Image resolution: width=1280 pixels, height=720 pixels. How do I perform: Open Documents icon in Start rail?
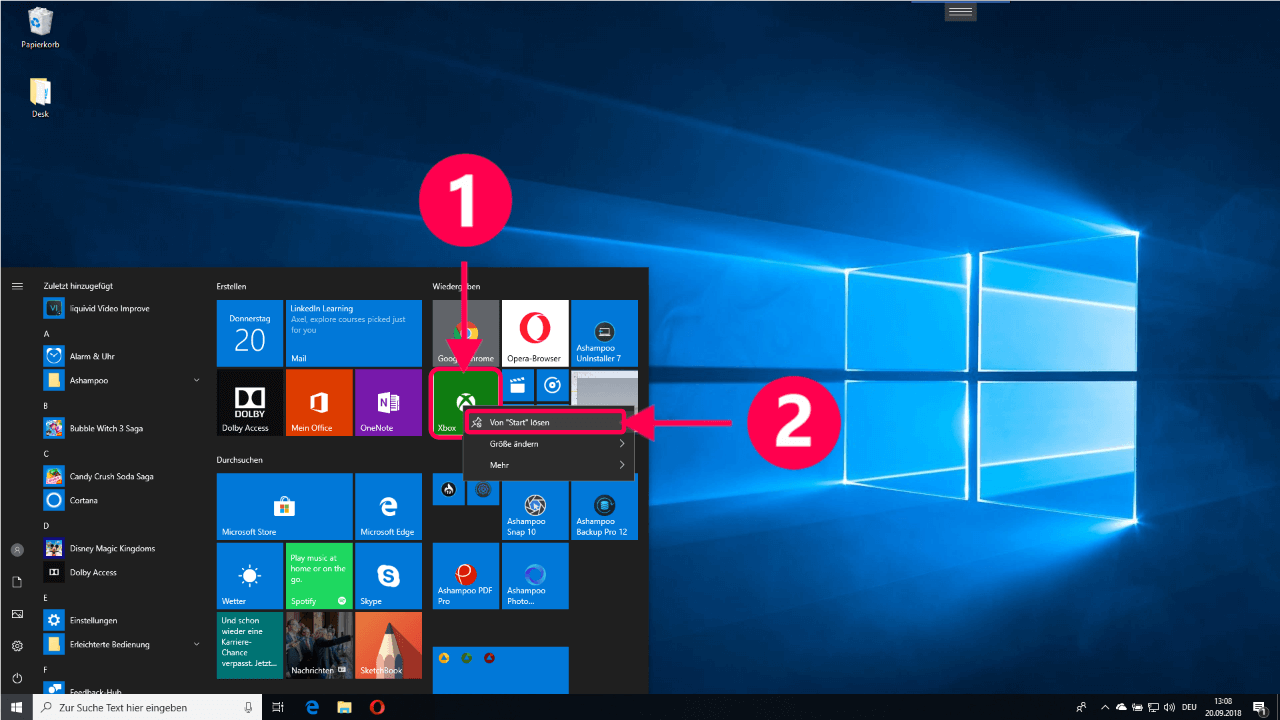17,582
